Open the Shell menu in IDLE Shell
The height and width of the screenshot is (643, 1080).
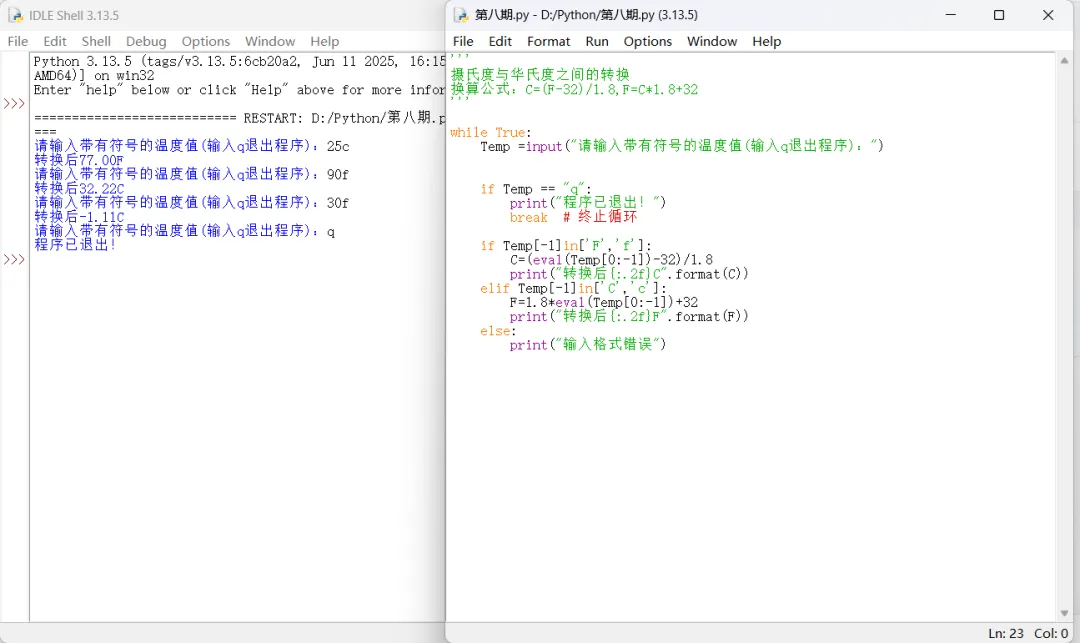coord(96,41)
